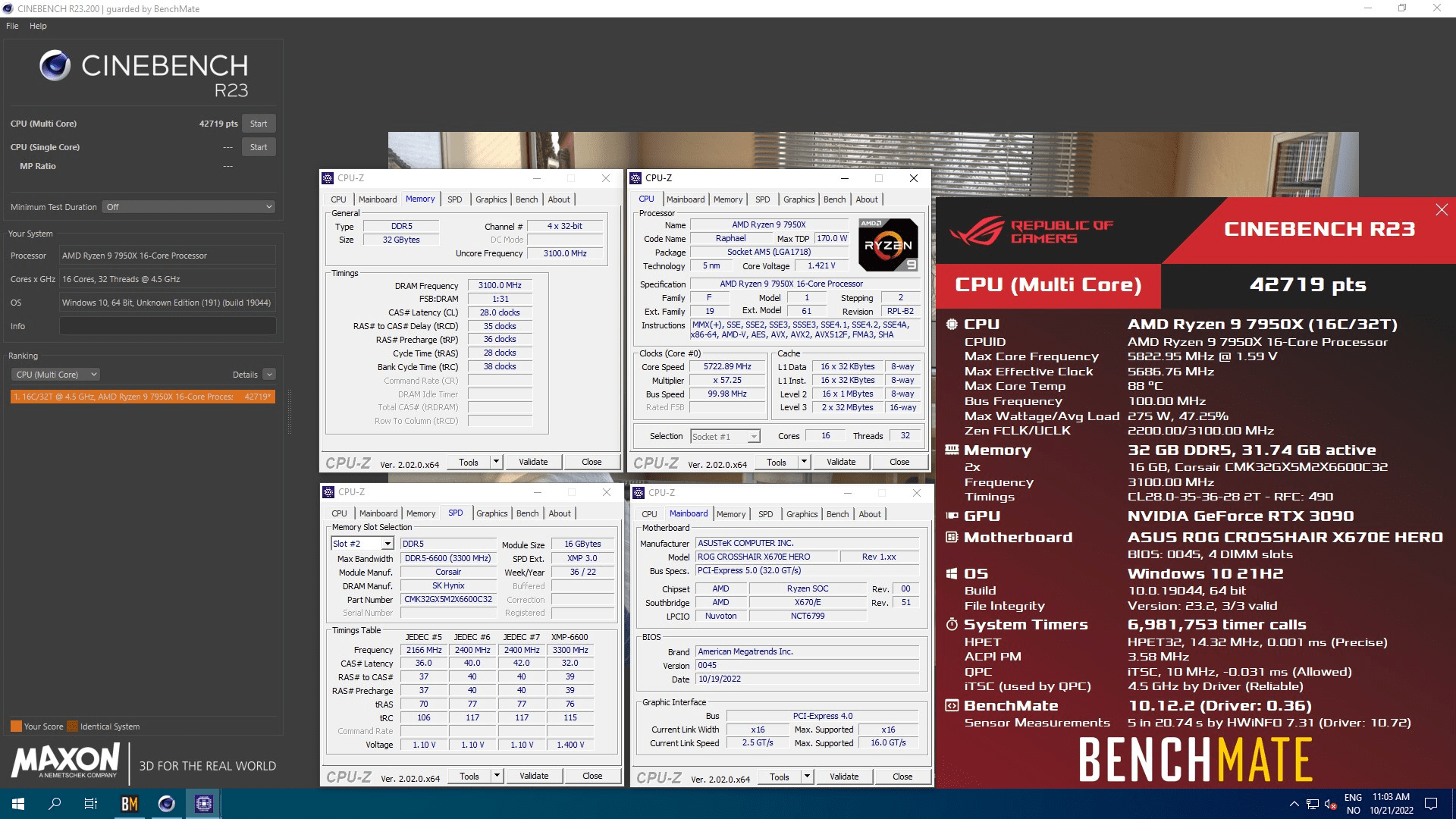Switch to Graphics tab in SPD CPU-Z window

click(491, 513)
